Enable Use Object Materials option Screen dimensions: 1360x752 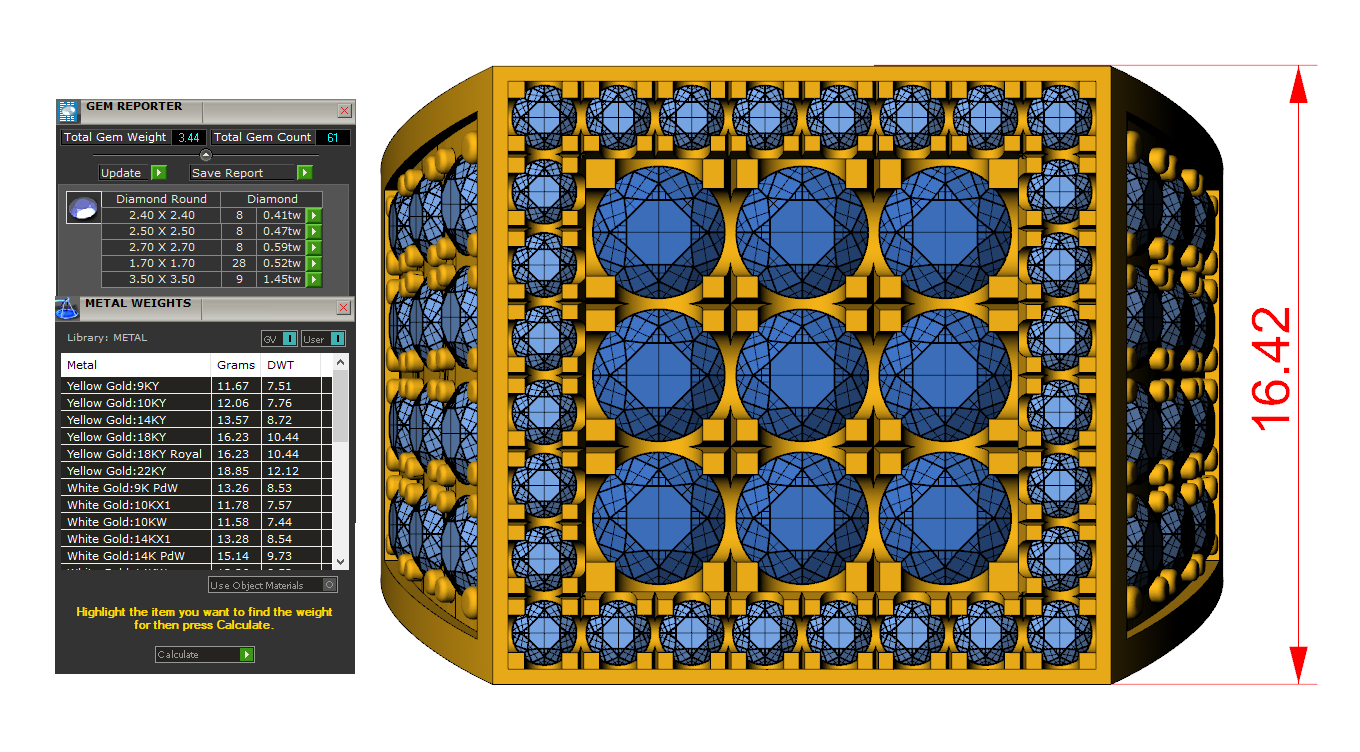click(330, 585)
